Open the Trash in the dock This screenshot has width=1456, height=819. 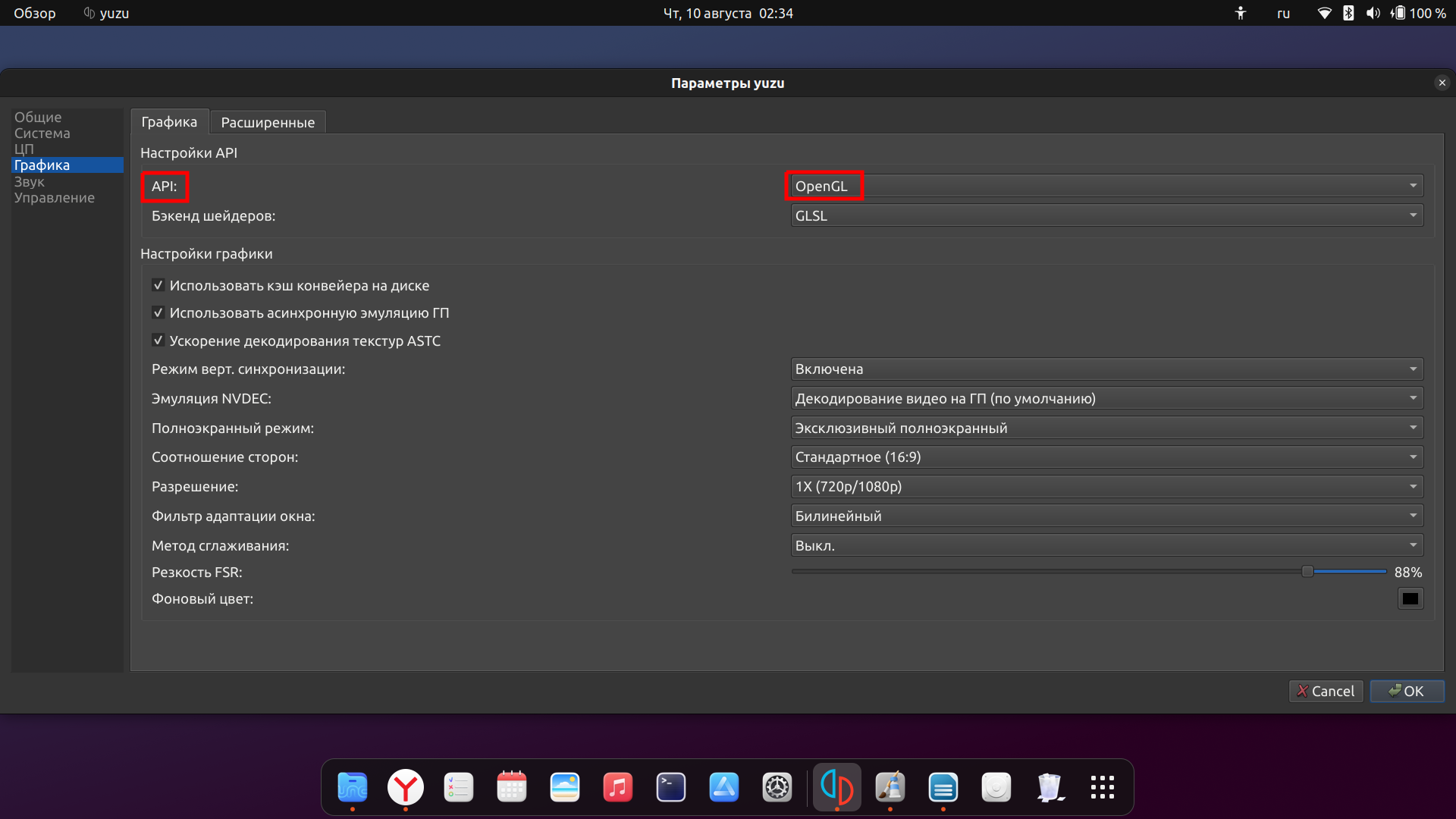coord(1050,787)
